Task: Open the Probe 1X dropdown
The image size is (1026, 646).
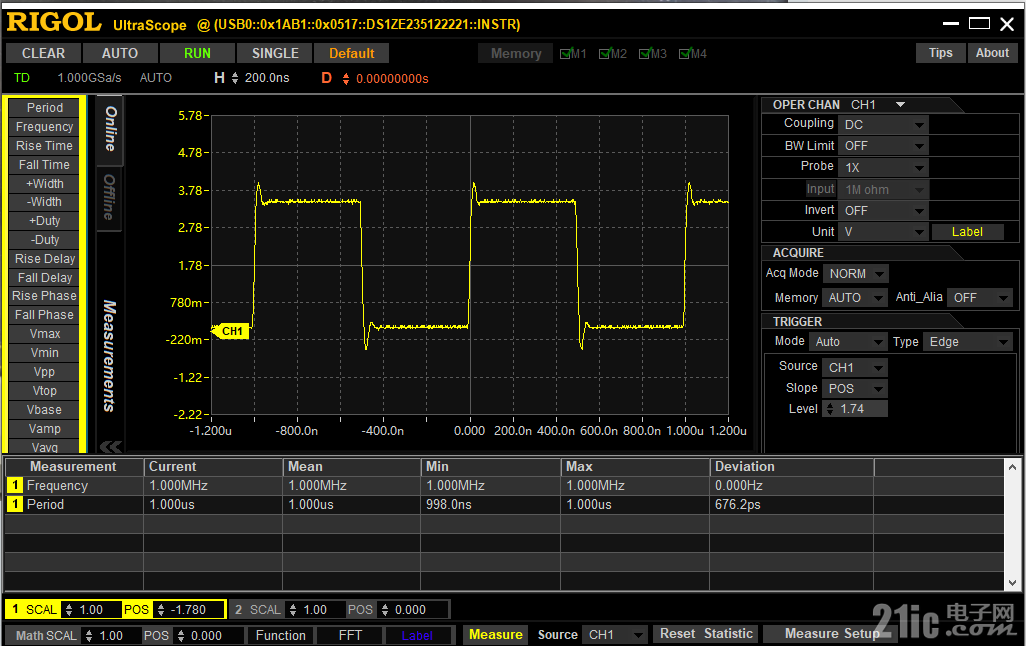Action: 883,168
